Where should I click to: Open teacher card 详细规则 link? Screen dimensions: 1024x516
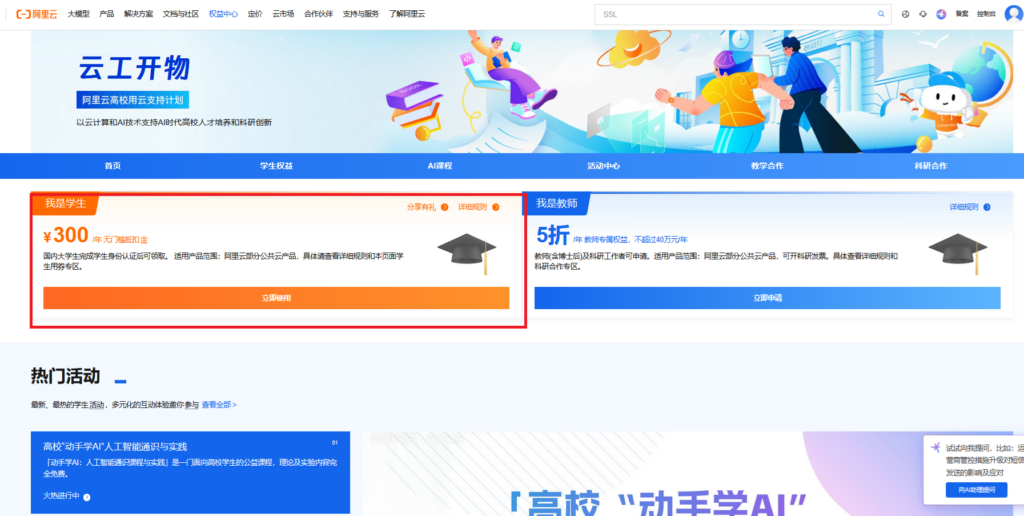[x=964, y=207]
